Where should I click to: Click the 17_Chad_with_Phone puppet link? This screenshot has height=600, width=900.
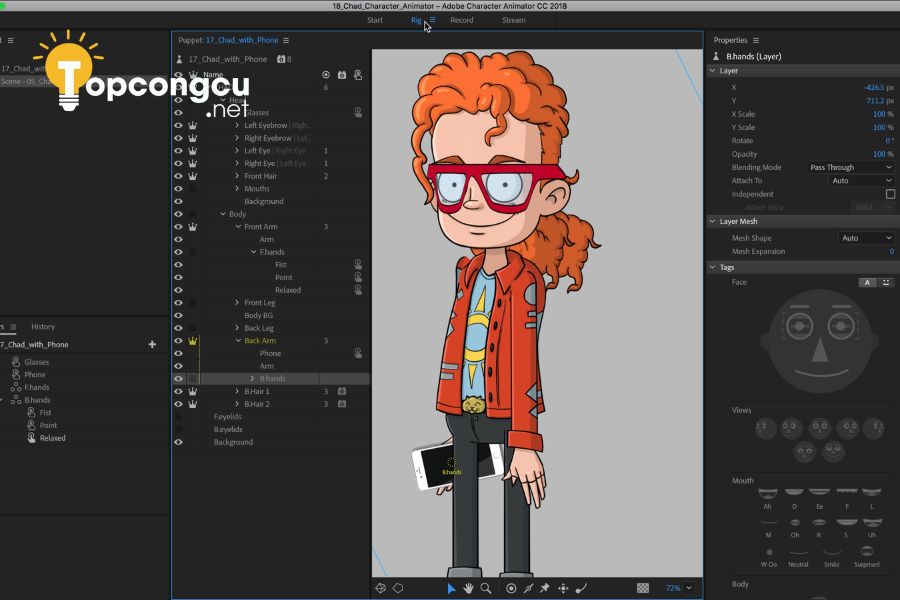point(242,40)
